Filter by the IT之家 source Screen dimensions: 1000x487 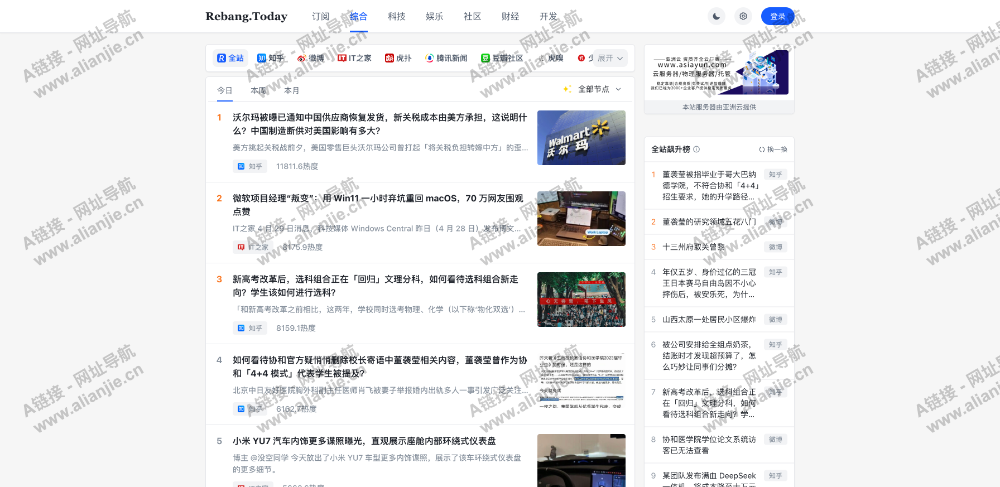(355, 58)
